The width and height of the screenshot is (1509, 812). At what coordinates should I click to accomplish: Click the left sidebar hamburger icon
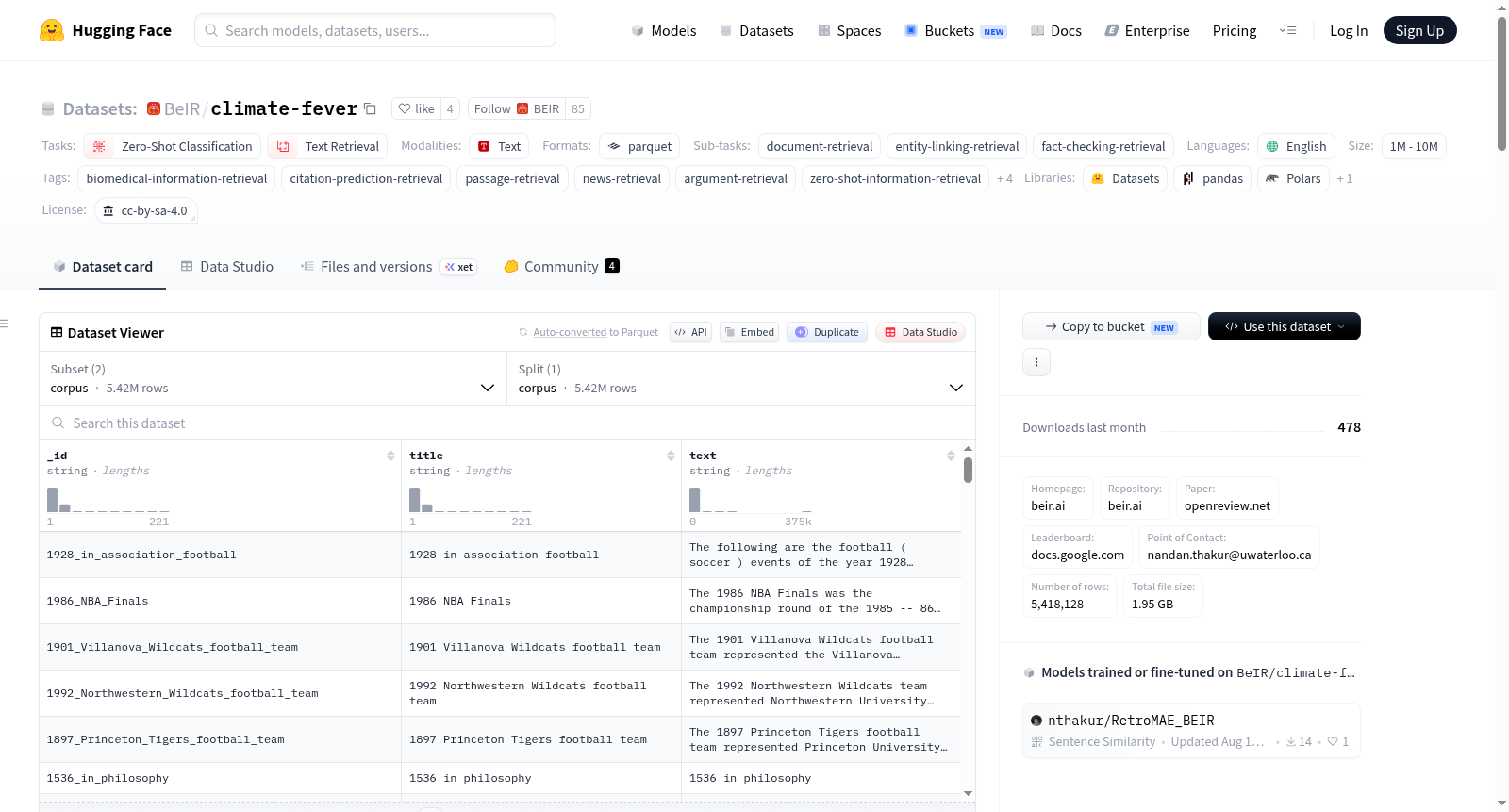click(x=4, y=323)
